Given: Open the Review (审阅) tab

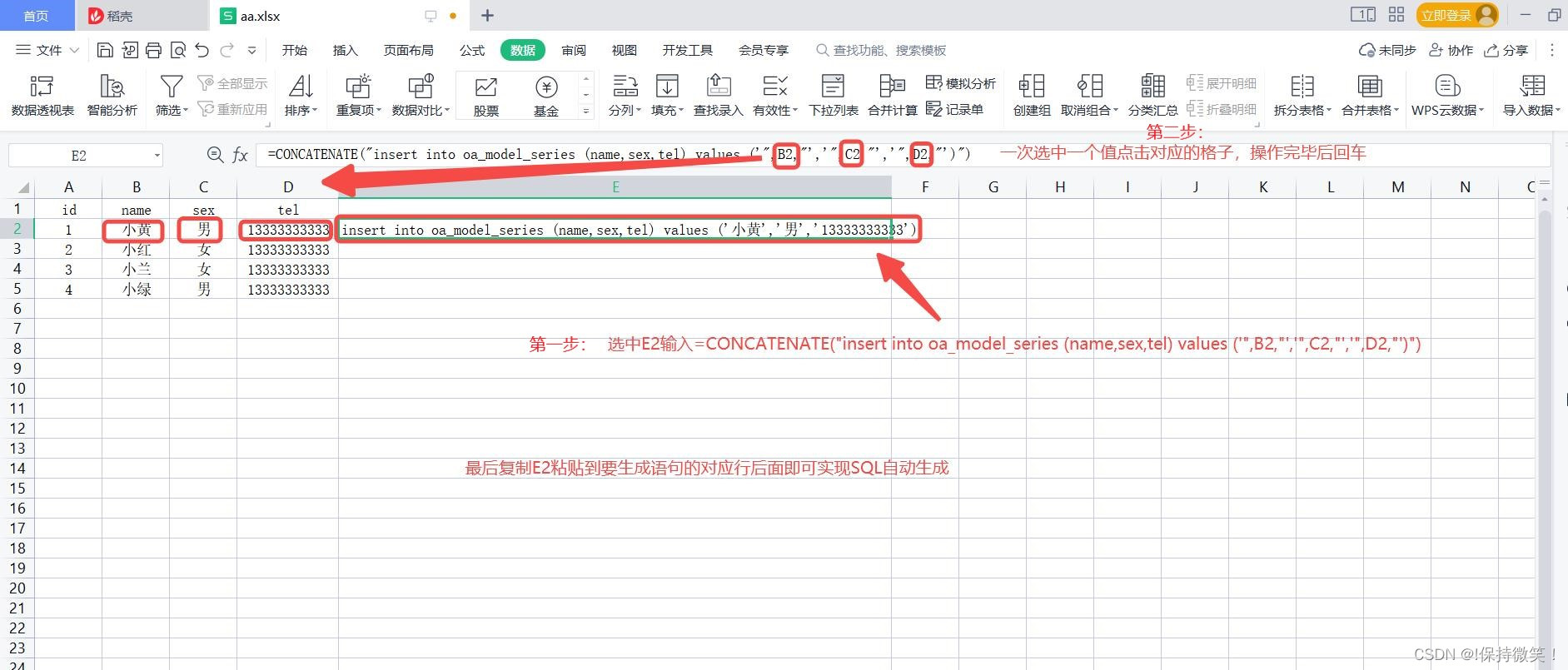Looking at the screenshot, I should (574, 50).
